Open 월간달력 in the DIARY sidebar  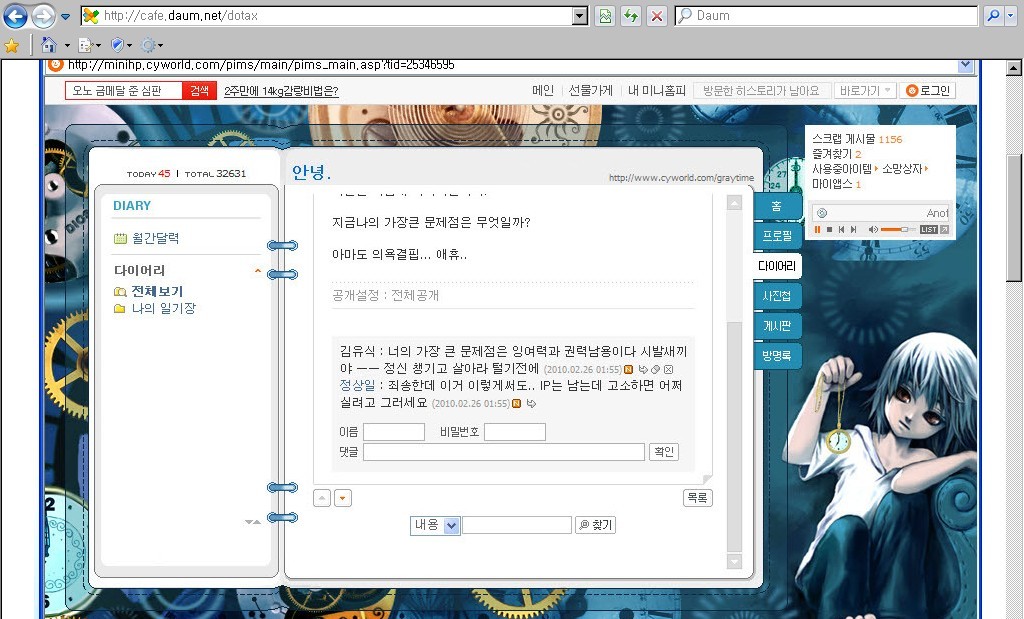155,238
